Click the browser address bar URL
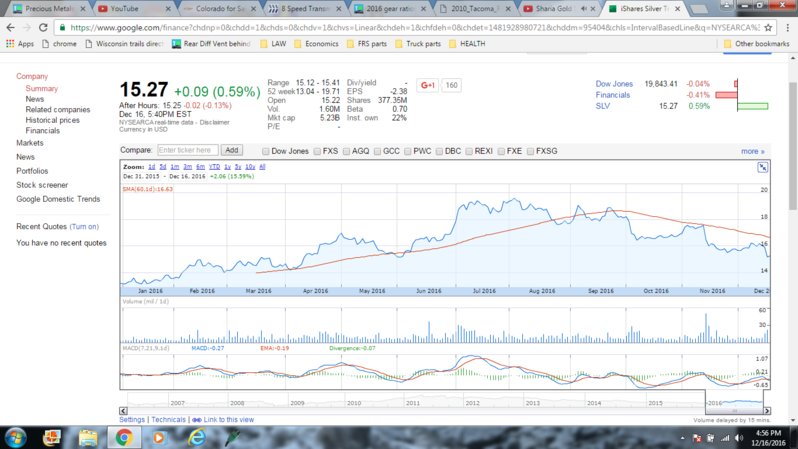The width and height of the screenshot is (798, 449). click(414, 27)
